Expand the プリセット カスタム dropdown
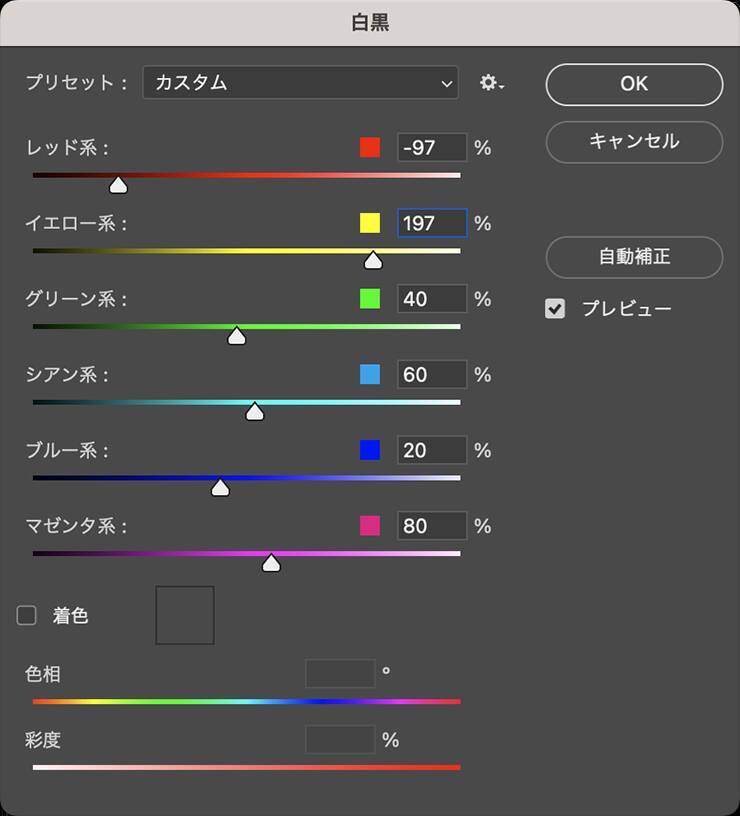The image size is (740, 816). pyautogui.click(x=300, y=83)
